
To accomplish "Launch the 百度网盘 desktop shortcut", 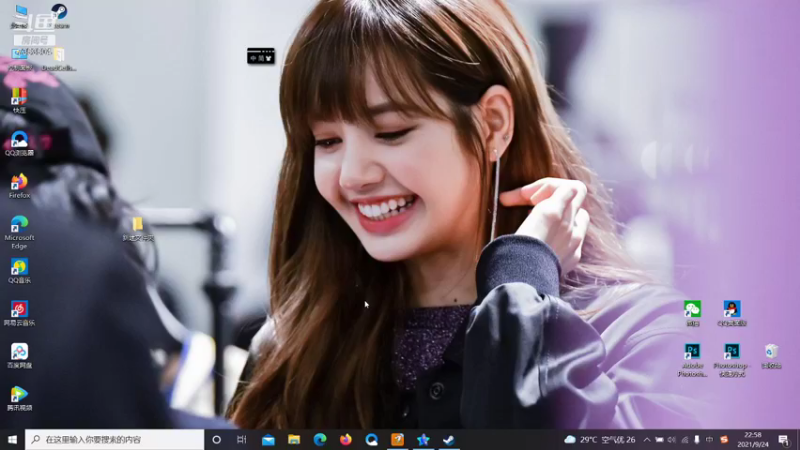I will (x=19, y=356).
